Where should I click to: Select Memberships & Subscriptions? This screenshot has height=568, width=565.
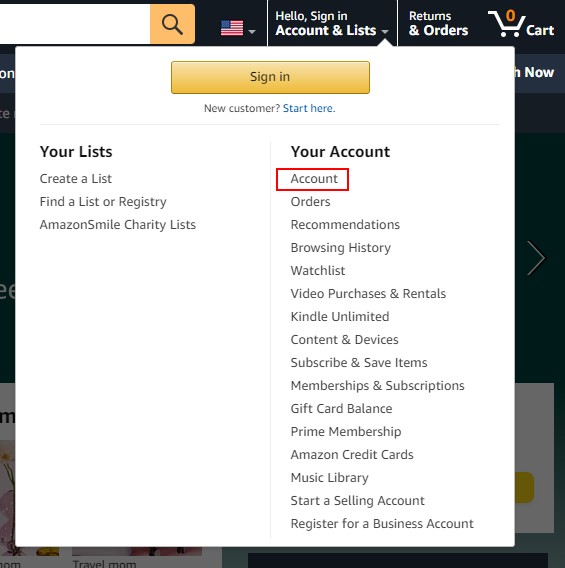377,386
